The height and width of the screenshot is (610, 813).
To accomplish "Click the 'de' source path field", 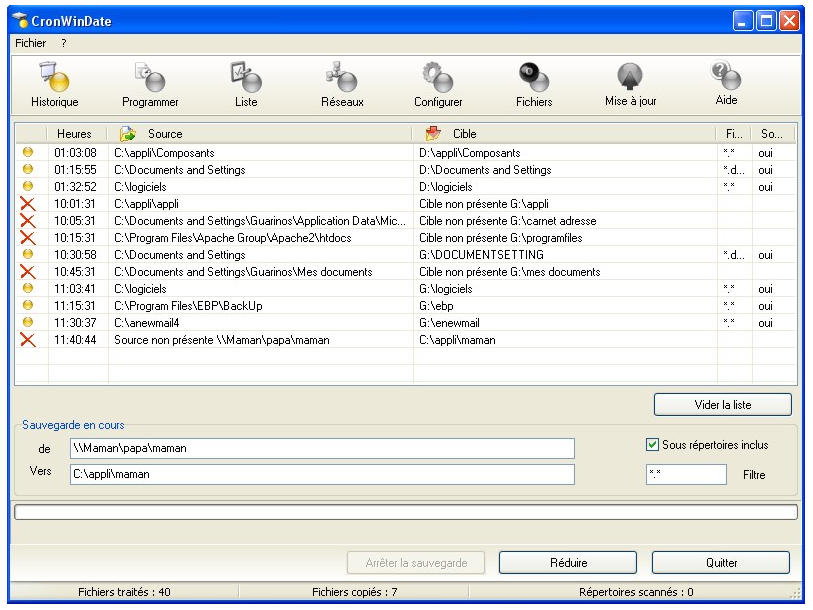I will point(322,448).
